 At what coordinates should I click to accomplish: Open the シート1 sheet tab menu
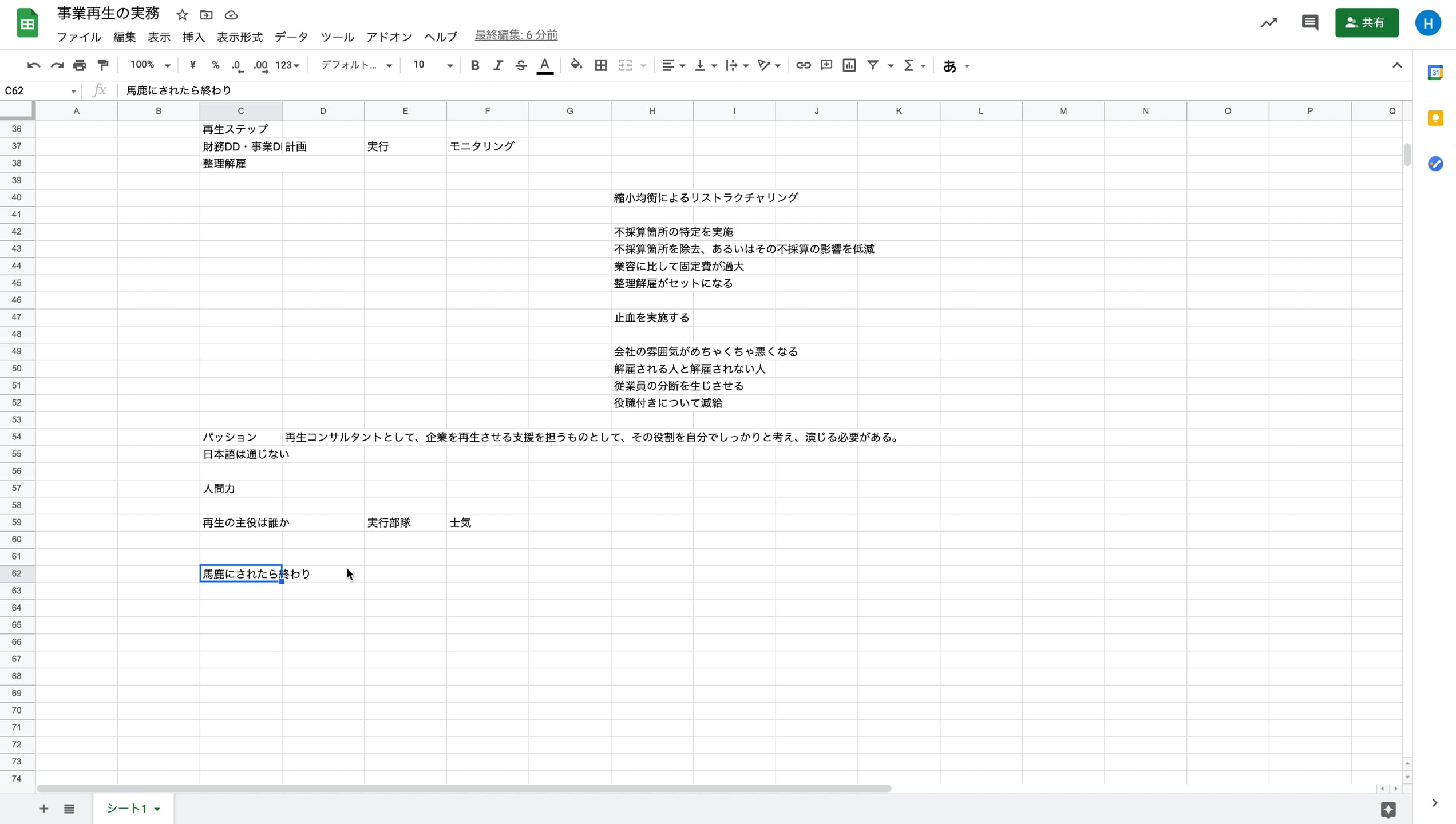159,809
